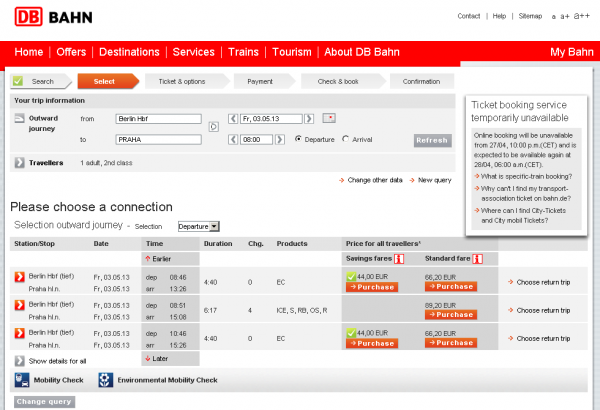Viewport: 600px width, 410px height.
Task: Open Standard fare info icon
Action: coord(478,259)
